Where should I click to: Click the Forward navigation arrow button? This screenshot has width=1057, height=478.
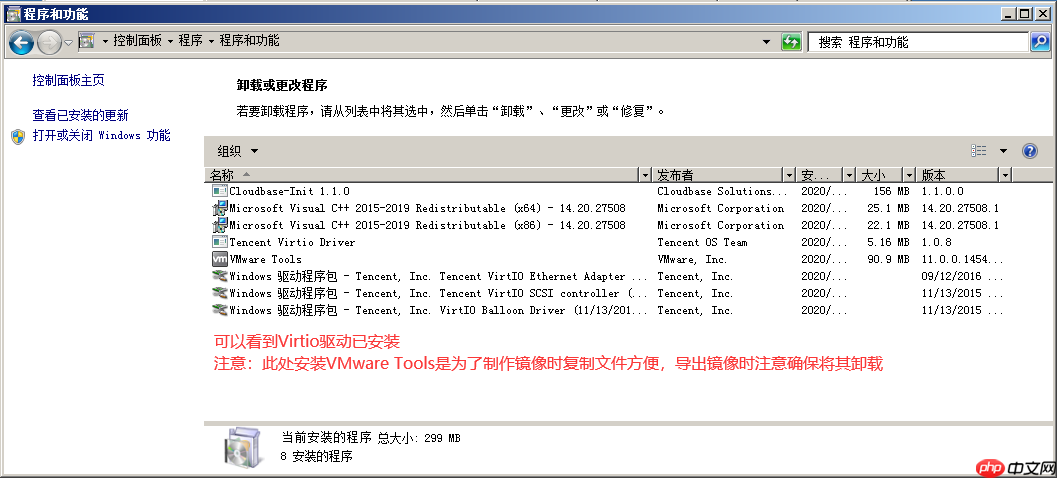pyautogui.click(x=49, y=43)
